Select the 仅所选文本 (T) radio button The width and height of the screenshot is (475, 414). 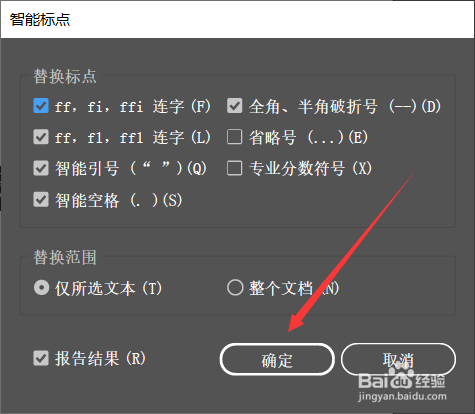click(42, 288)
